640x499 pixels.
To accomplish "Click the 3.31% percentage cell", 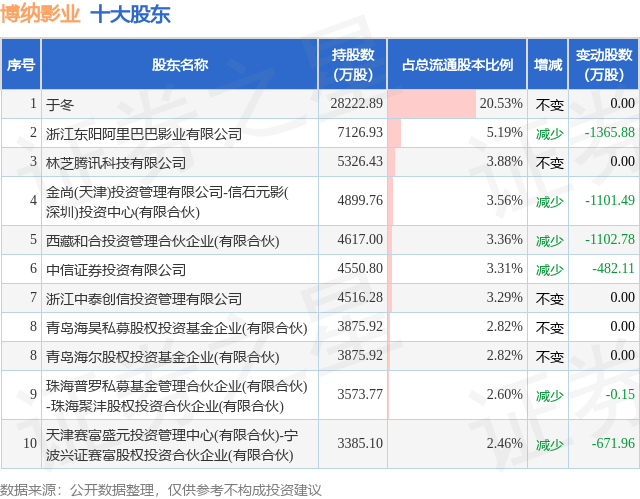I will pyautogui.click(x=457, y=269).
